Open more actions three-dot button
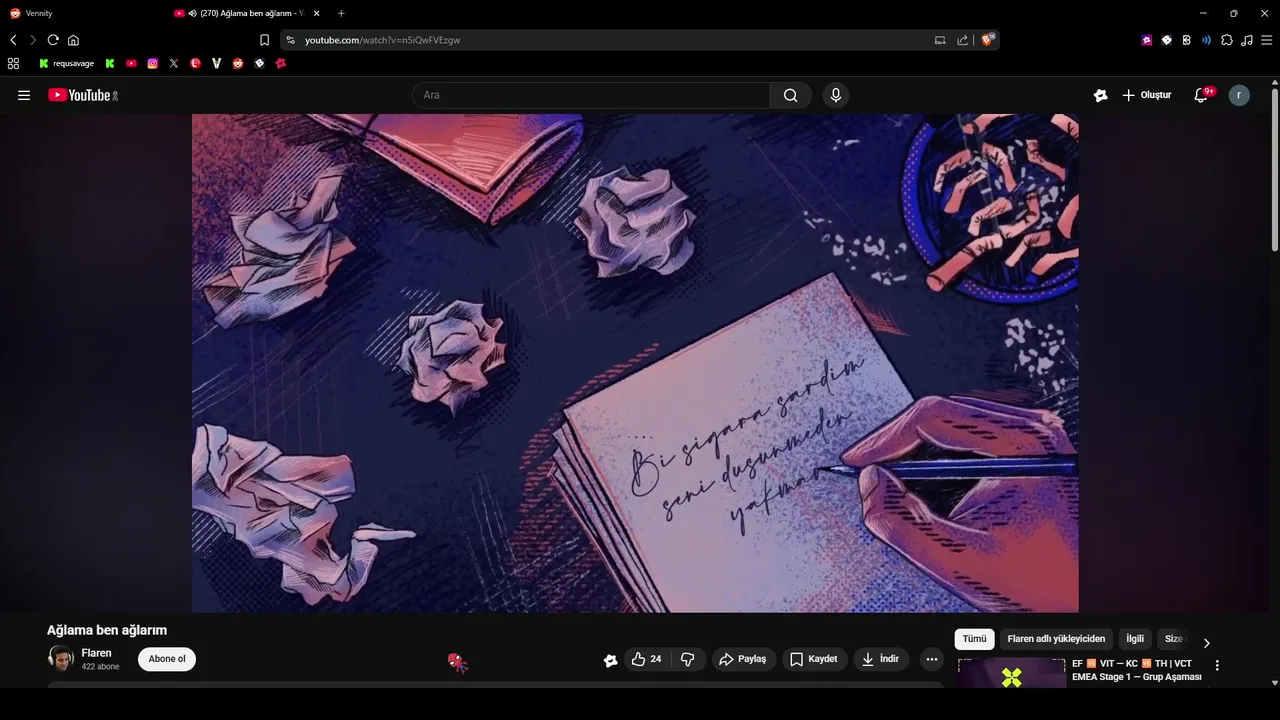Screen dimensions: 1280x720 coord(932,659)
